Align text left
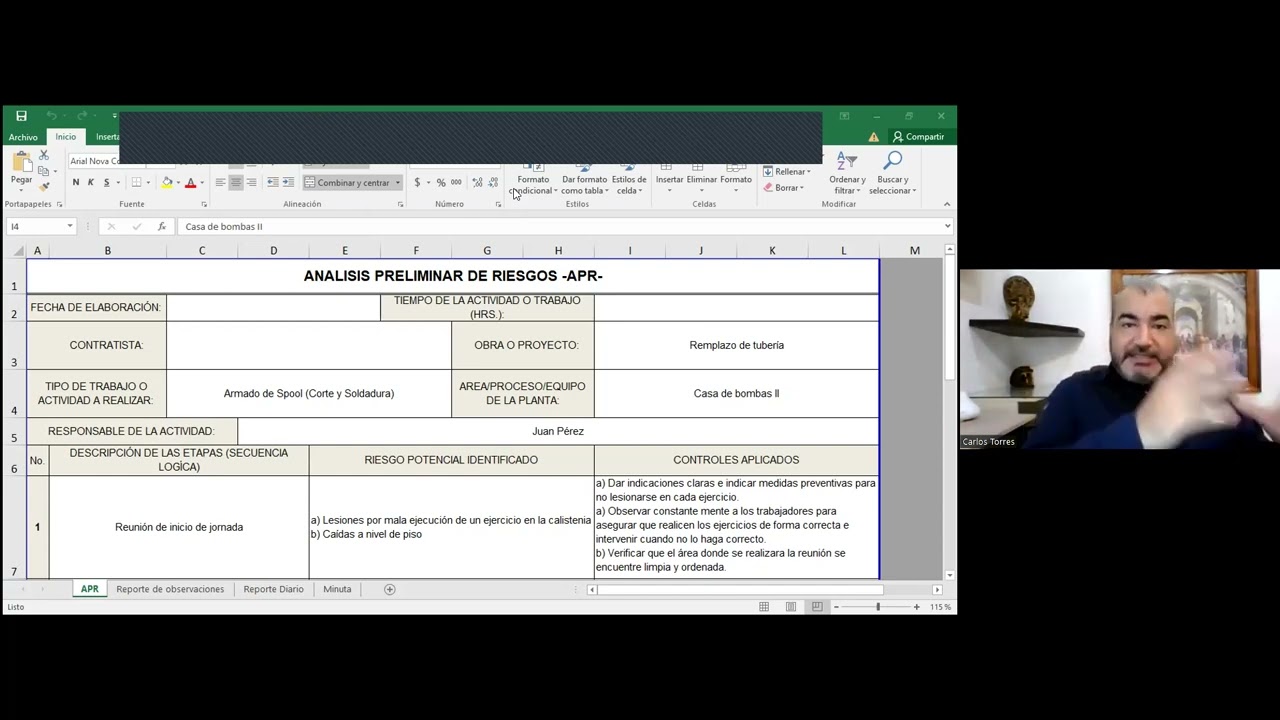The height and width of the screenshot is (720, 1280). click(220, 182)
